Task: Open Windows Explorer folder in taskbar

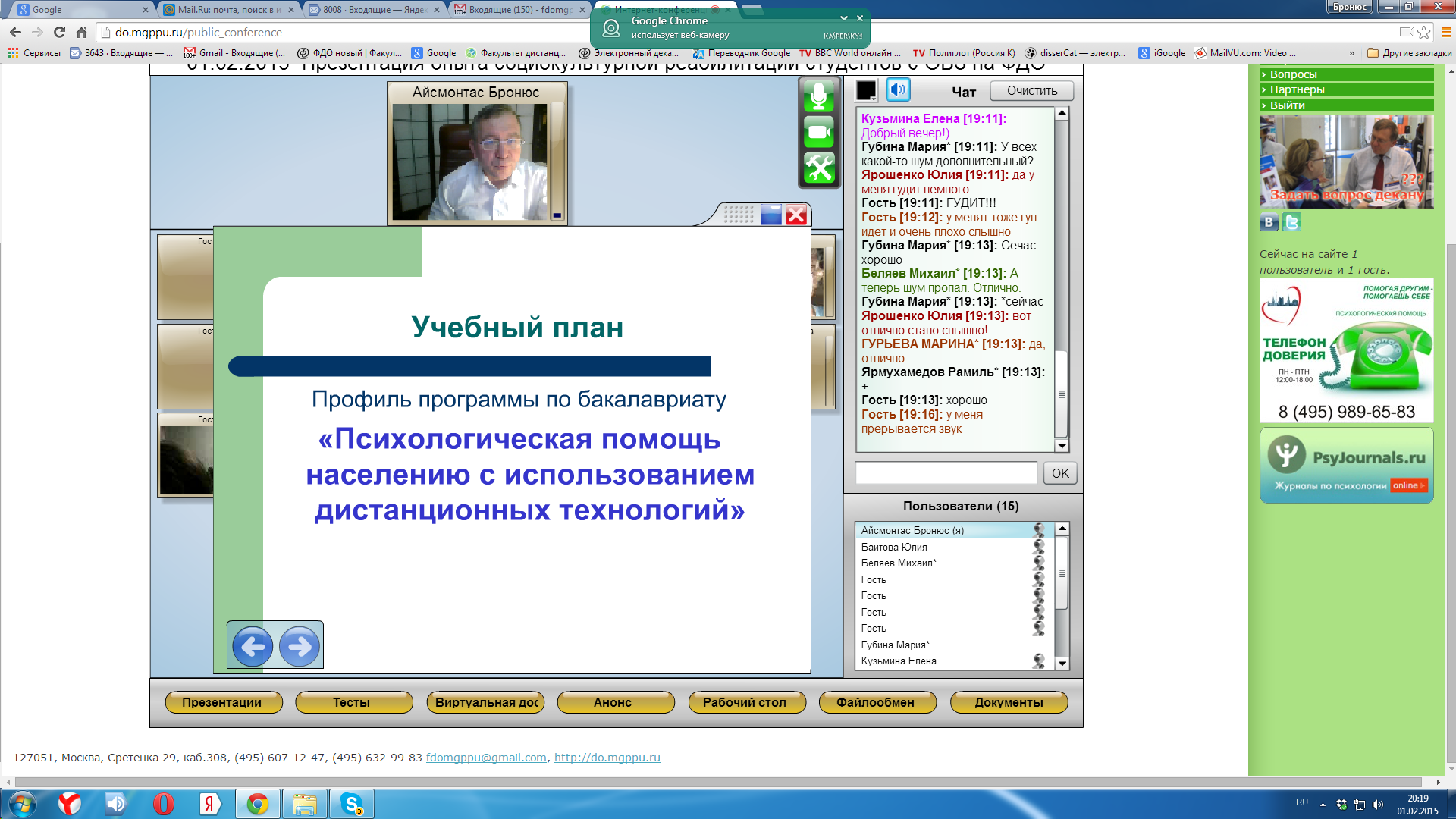Action: 304,804
